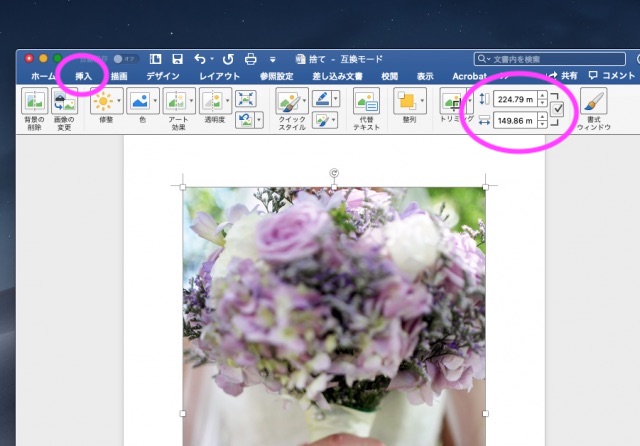The width and height of the screenshot is (640, 446).
Task: Click the Change Picture (画像の変更) icon
Action: (x=64, y=103)
